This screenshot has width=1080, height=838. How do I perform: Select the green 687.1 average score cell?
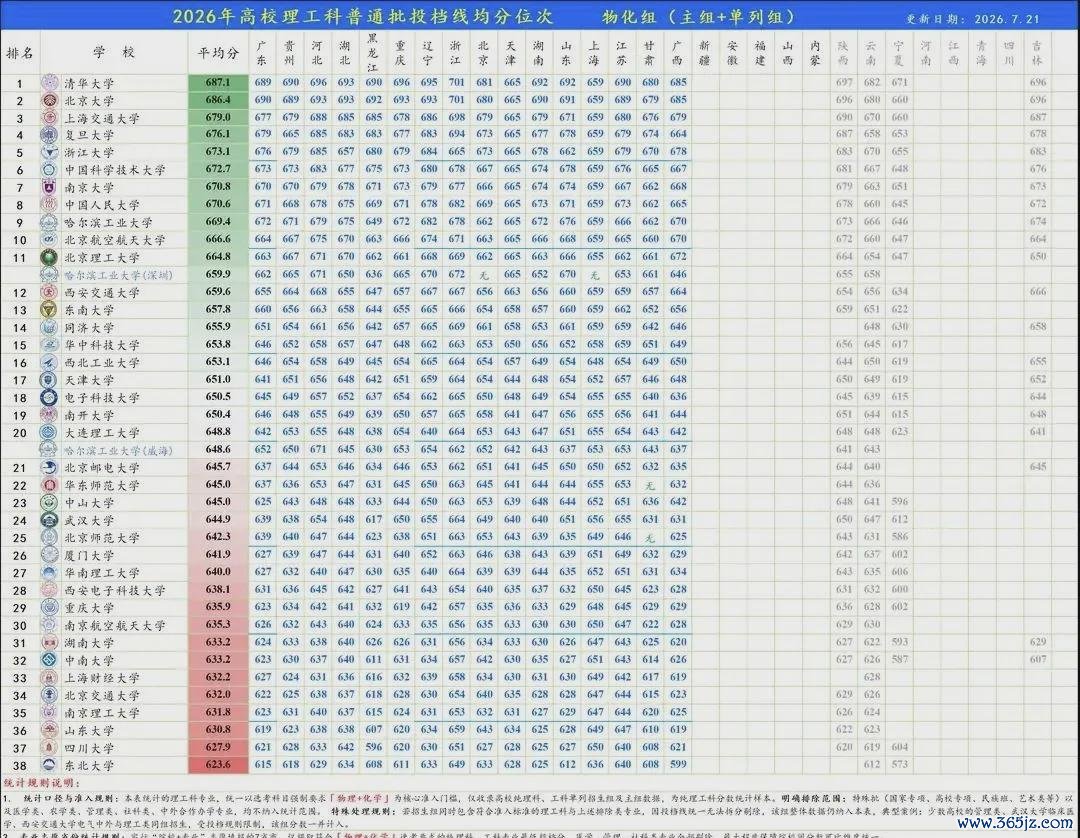coord(218,83)
